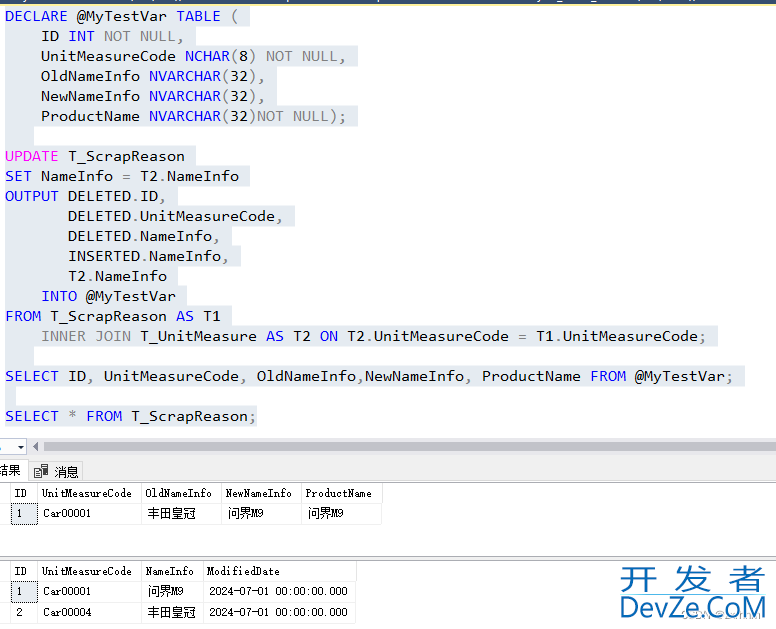Click the editor's horizontal scrollbar track
The image size is (776, 629).
[x=409, y=447]
